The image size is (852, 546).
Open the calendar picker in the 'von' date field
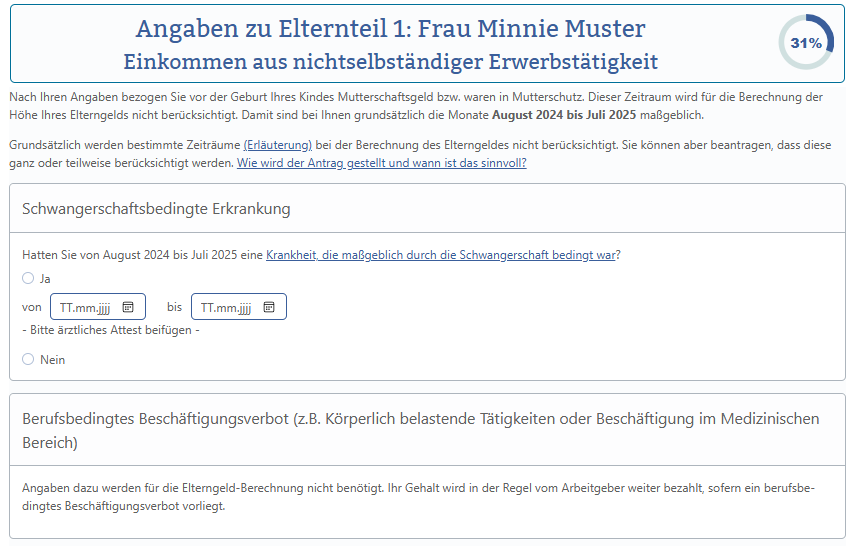(x=128, y=307)
